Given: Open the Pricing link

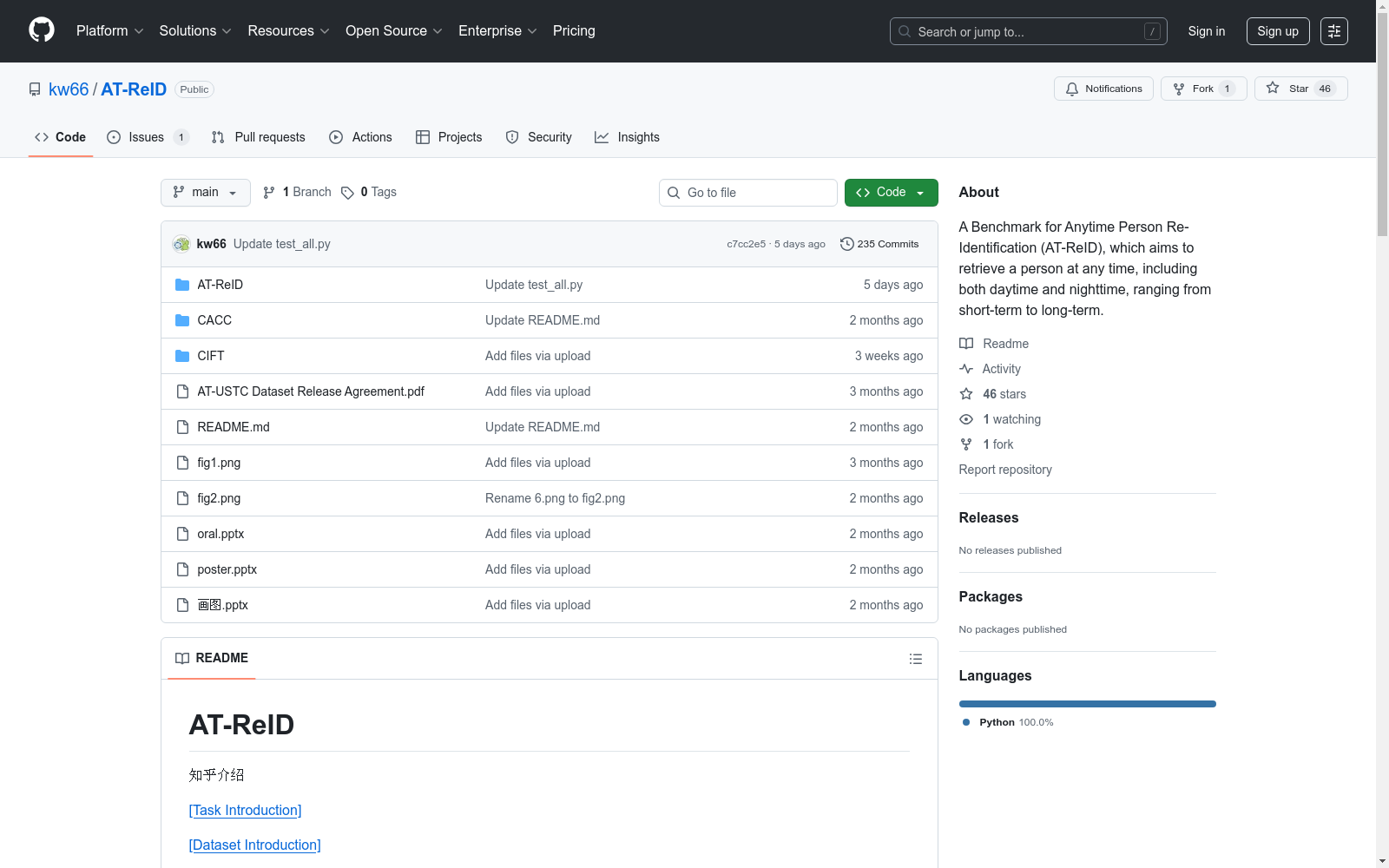Looking at the screenshot, I should click(x=574, y=30).
